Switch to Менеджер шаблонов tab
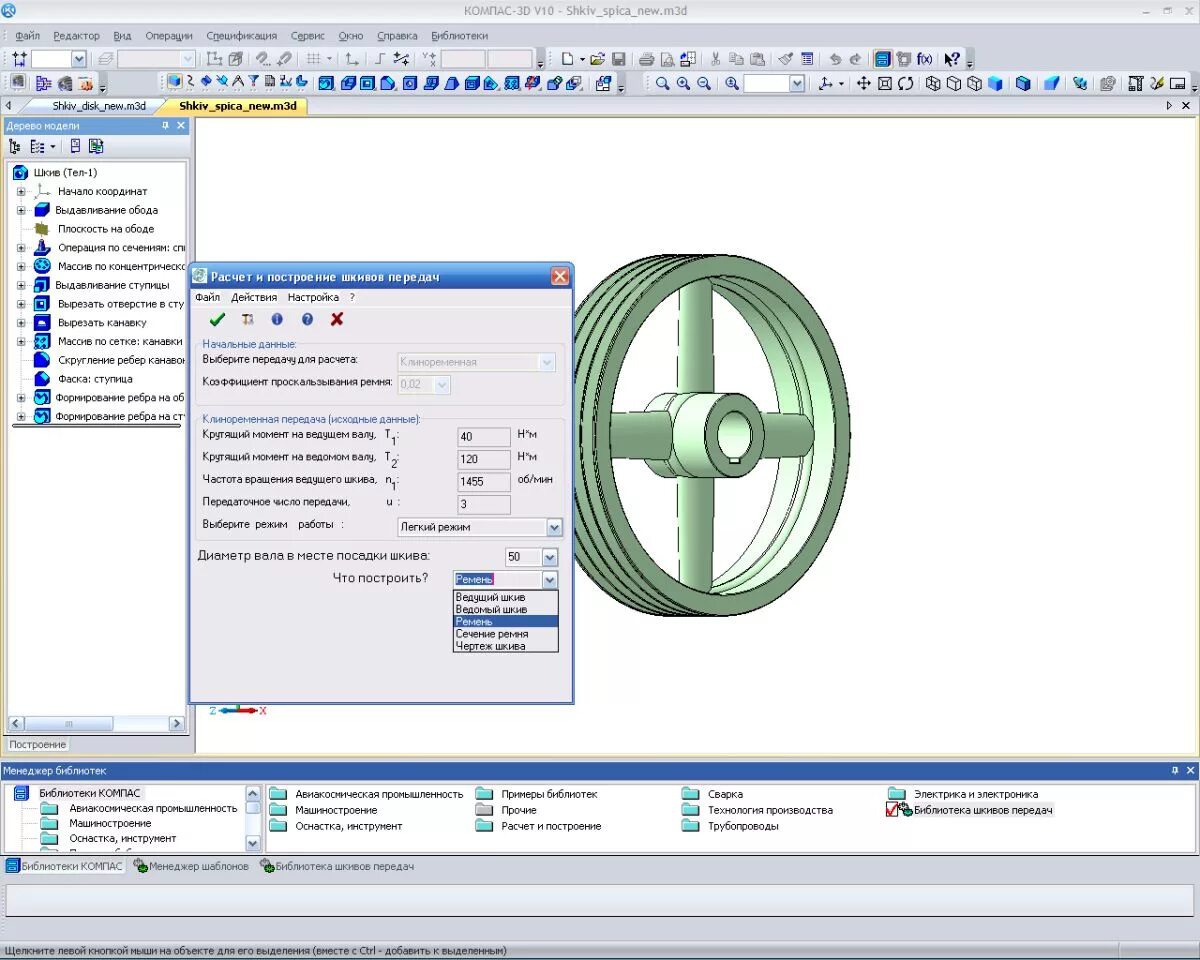Screen dimensions: 1200x960 click(x=192, y=866)
